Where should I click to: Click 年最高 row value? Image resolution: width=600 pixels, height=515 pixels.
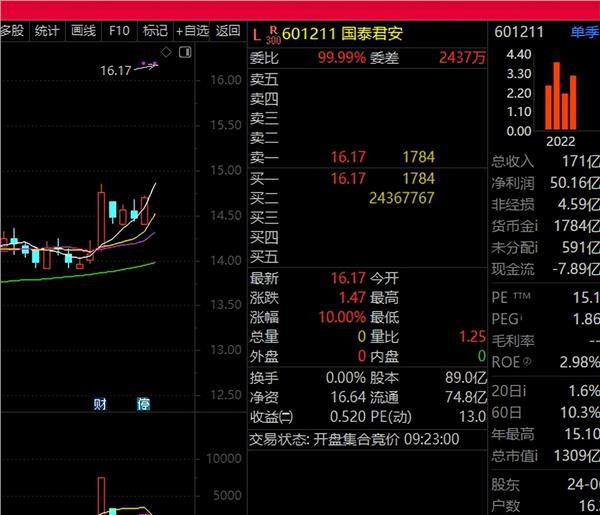coord(582,434)
